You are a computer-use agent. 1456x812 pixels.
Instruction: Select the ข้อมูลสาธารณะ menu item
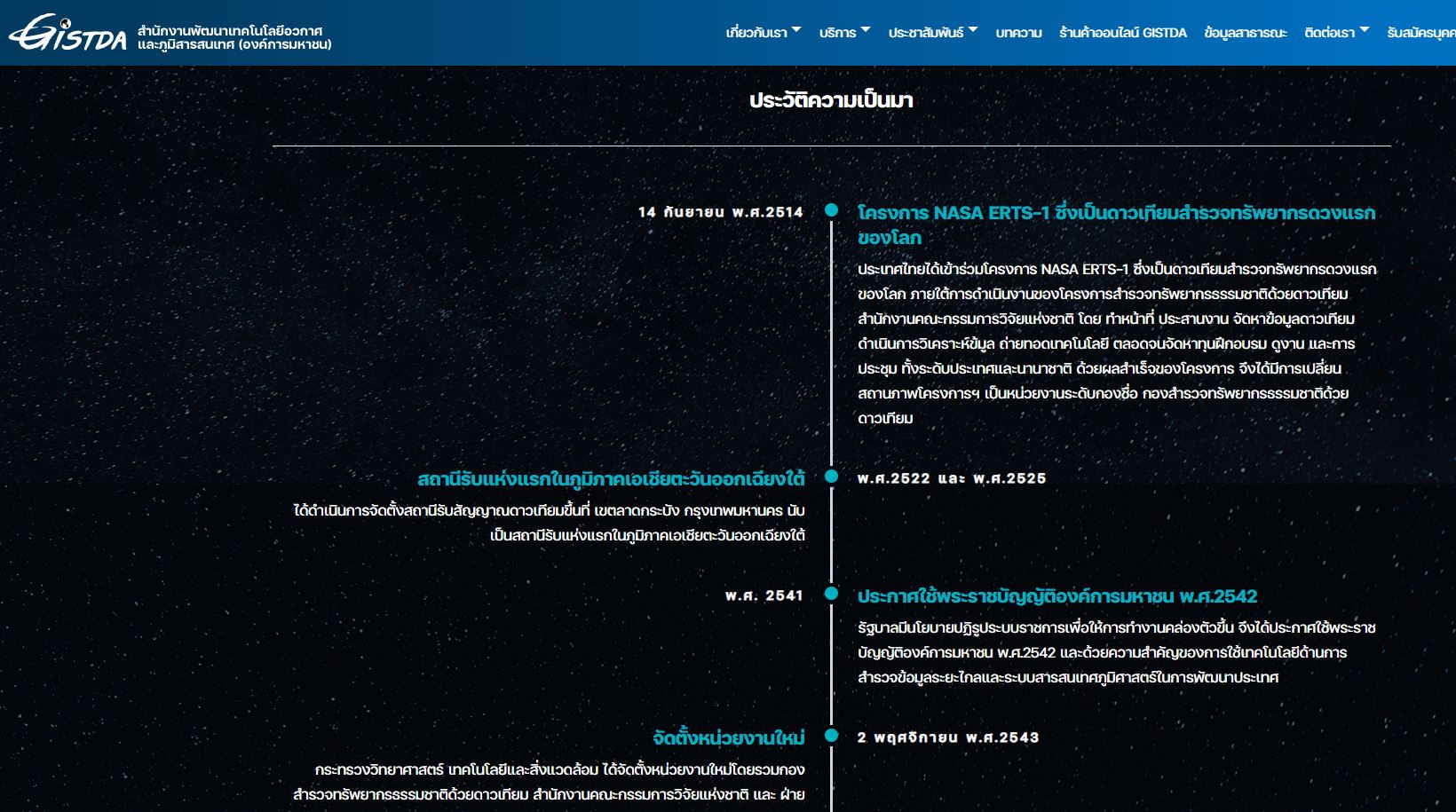[x=1245, y=33]
